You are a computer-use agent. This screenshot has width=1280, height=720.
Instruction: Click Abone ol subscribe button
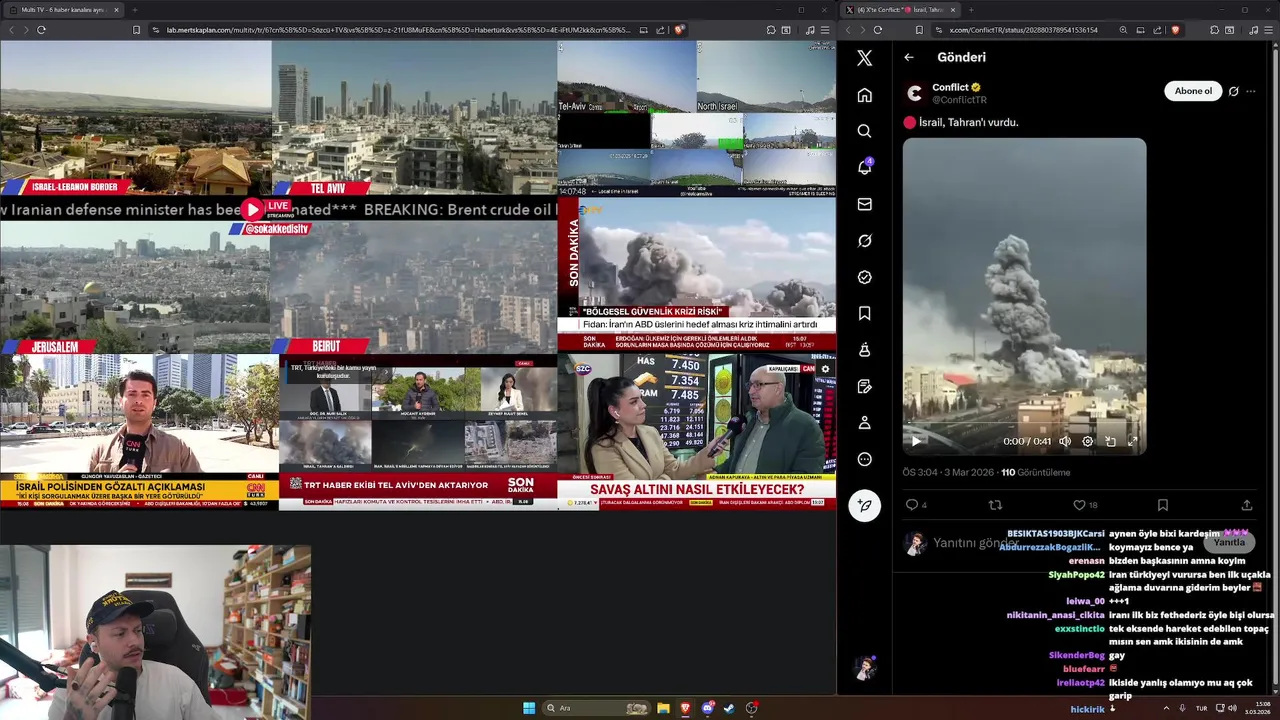pyautogui.click(x=1193, y=91)
